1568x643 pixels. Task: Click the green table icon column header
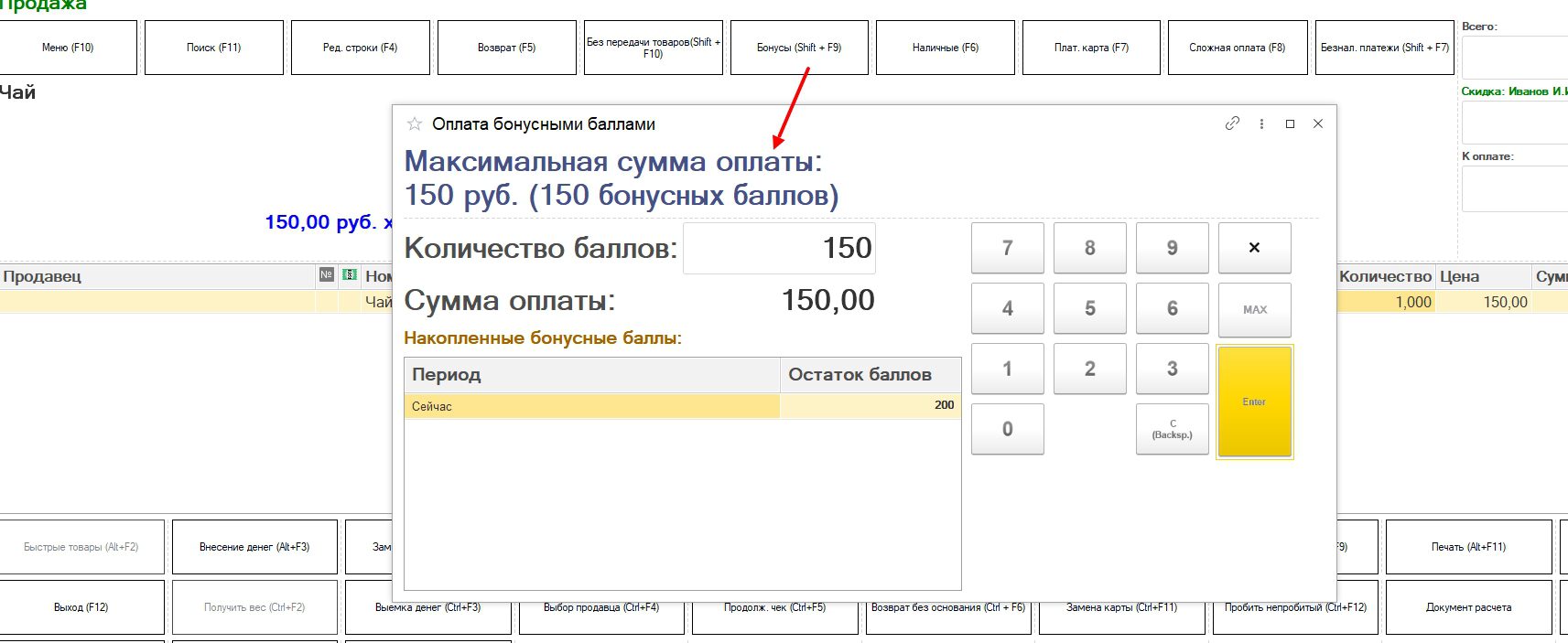pyautogui.click(x=349, y=275)
